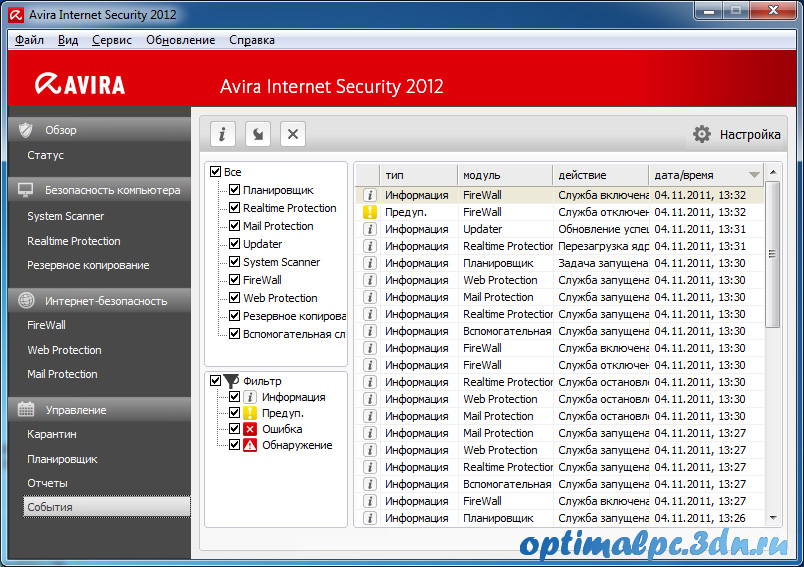Screen dimensions: 804x567
Task: Click the scroll up arrow of the event list
Action: (x=773, y=172)
